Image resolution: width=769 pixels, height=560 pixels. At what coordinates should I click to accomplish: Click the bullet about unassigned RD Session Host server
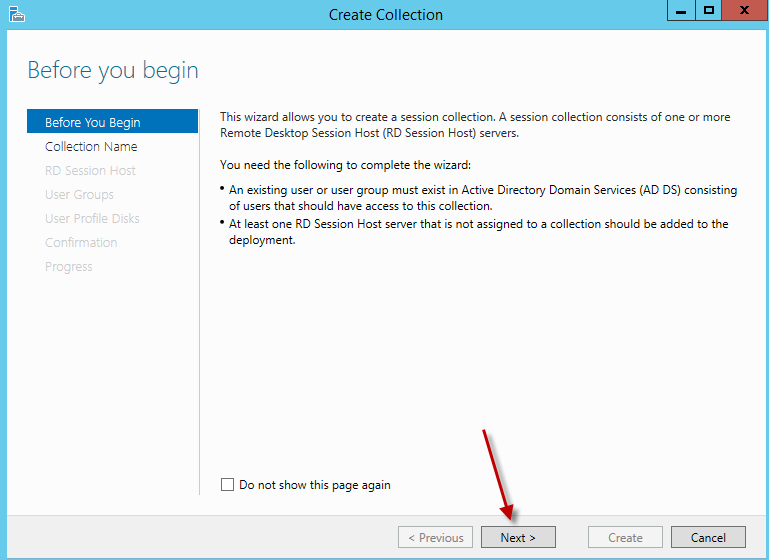tap(478, 232)
